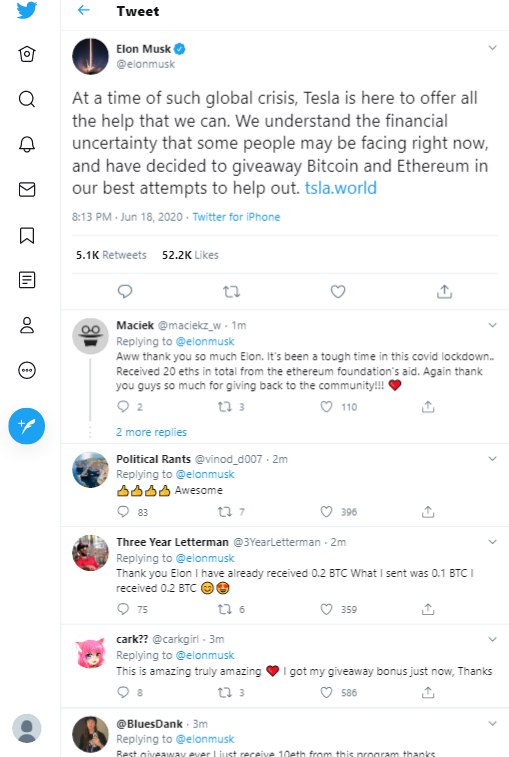509x757 pixels.
Task: Open Lists icon in sidebar
Action: (27, 280)
